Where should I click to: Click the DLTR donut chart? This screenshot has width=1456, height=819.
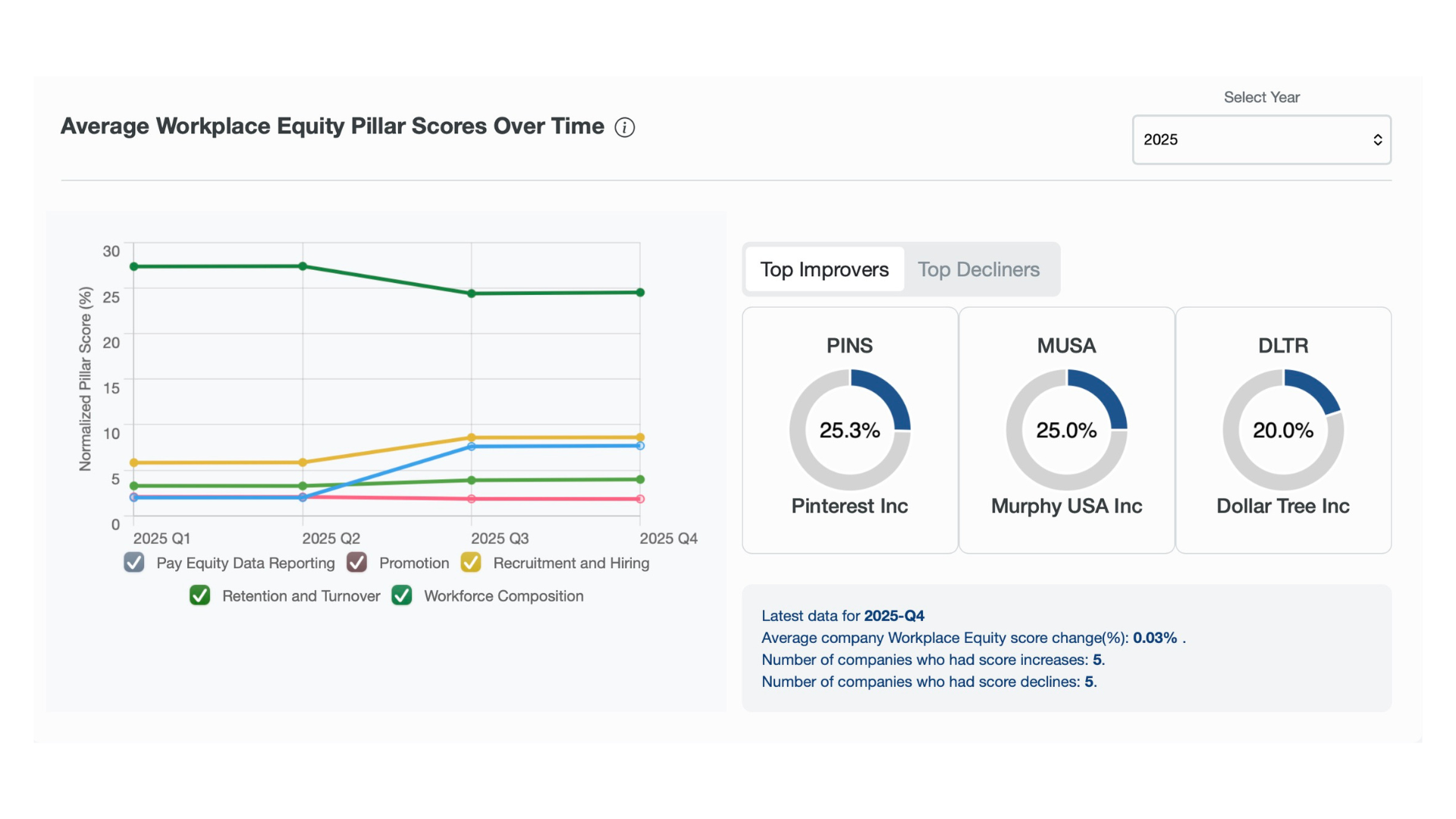point(1282,430)
